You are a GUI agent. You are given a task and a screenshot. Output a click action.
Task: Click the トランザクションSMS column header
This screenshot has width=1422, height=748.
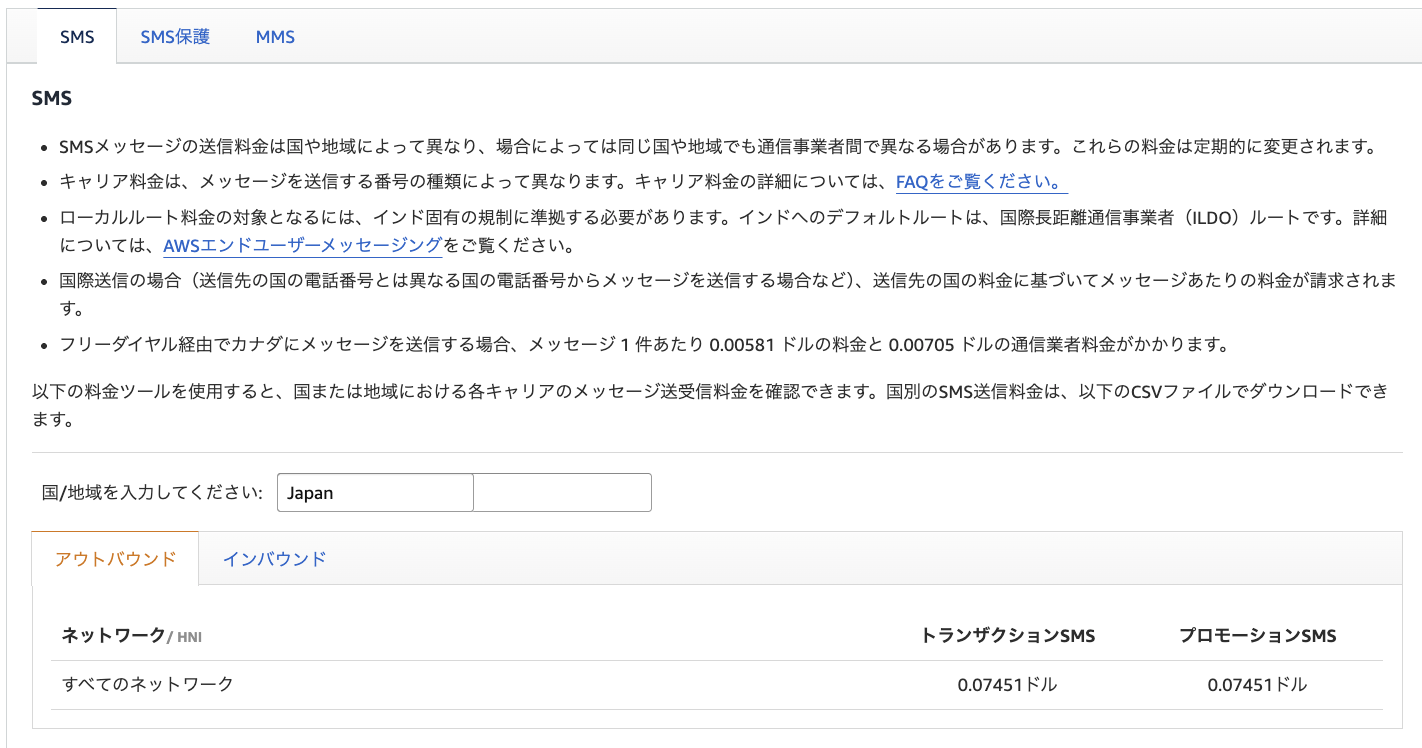pos(1007,635)
